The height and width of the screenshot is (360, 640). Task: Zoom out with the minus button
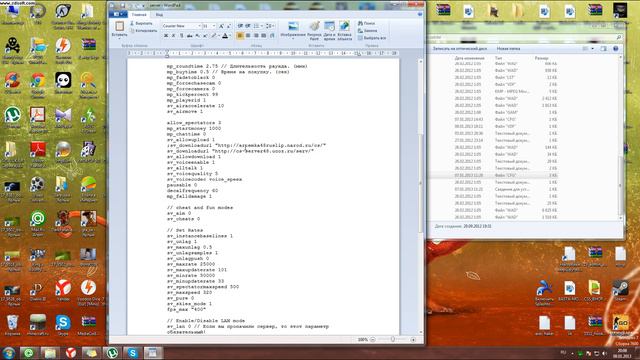pos(373,339)
